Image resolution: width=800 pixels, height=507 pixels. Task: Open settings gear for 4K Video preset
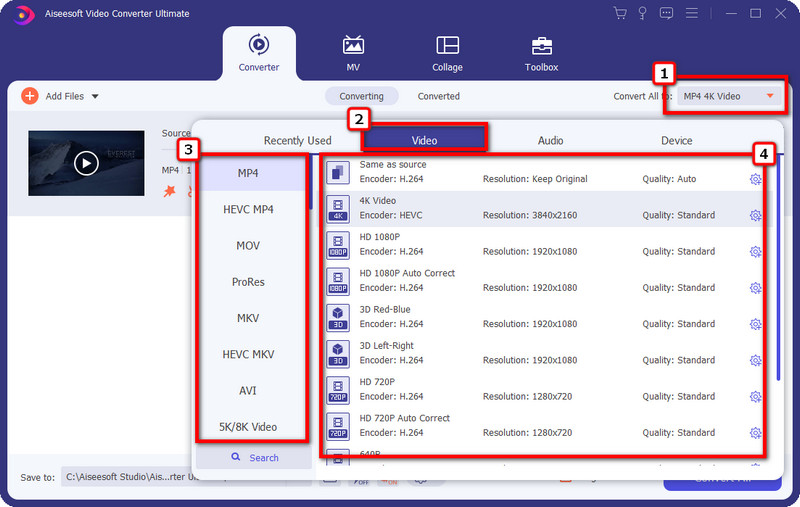755,215
